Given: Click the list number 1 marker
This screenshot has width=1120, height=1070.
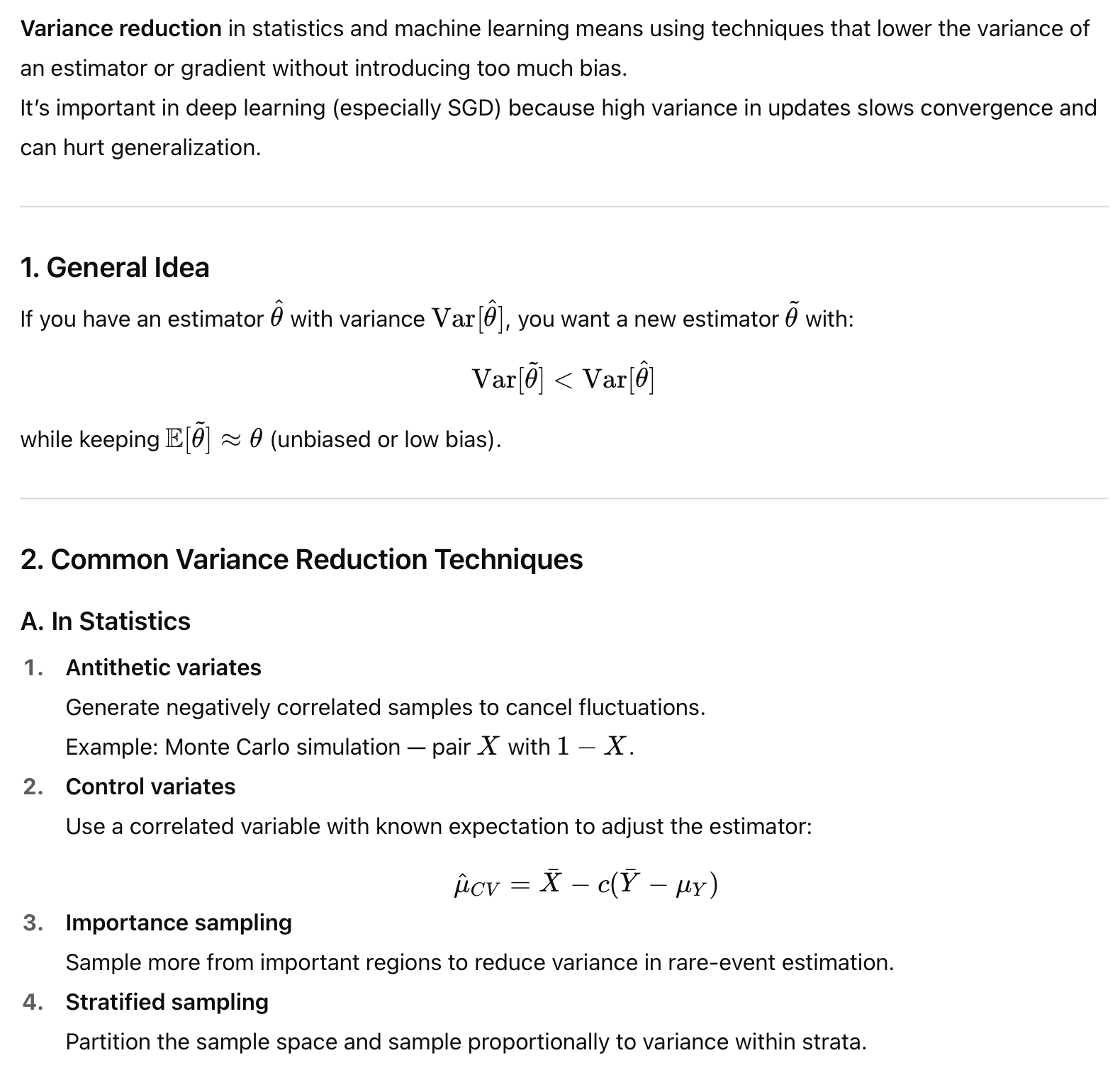Looking at the screenshot, I should click(33, 668).
